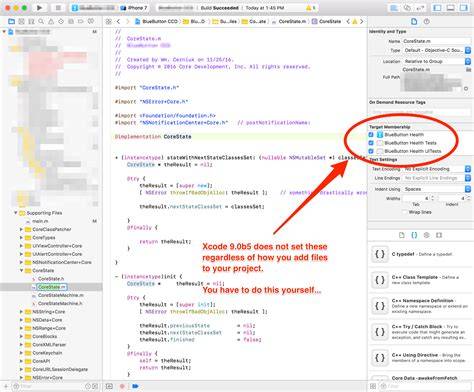474x392 pixels.
Task: Collapse the Supporting Files group
Action: click(15, 213)
